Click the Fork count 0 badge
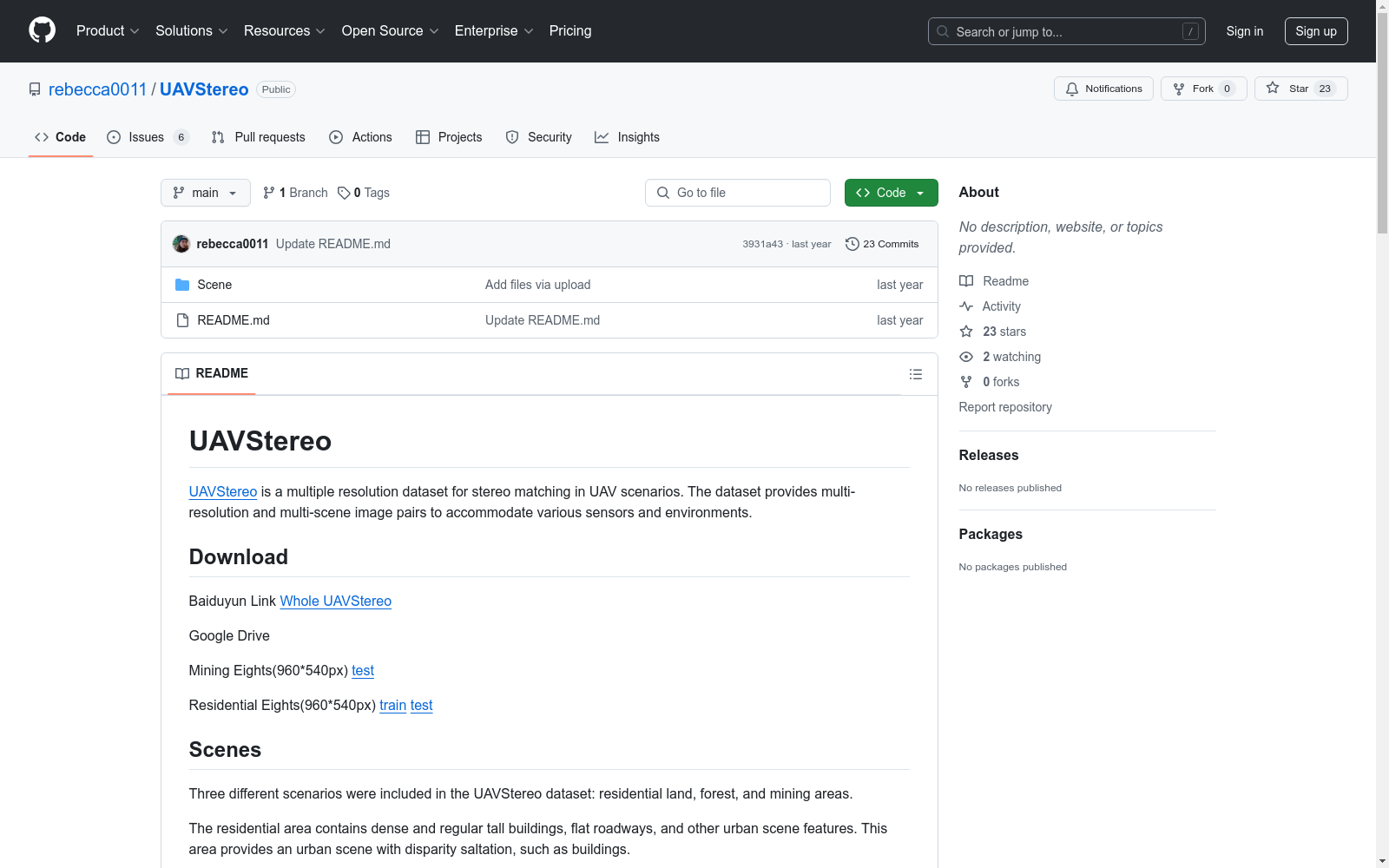 pos(1227,89)
